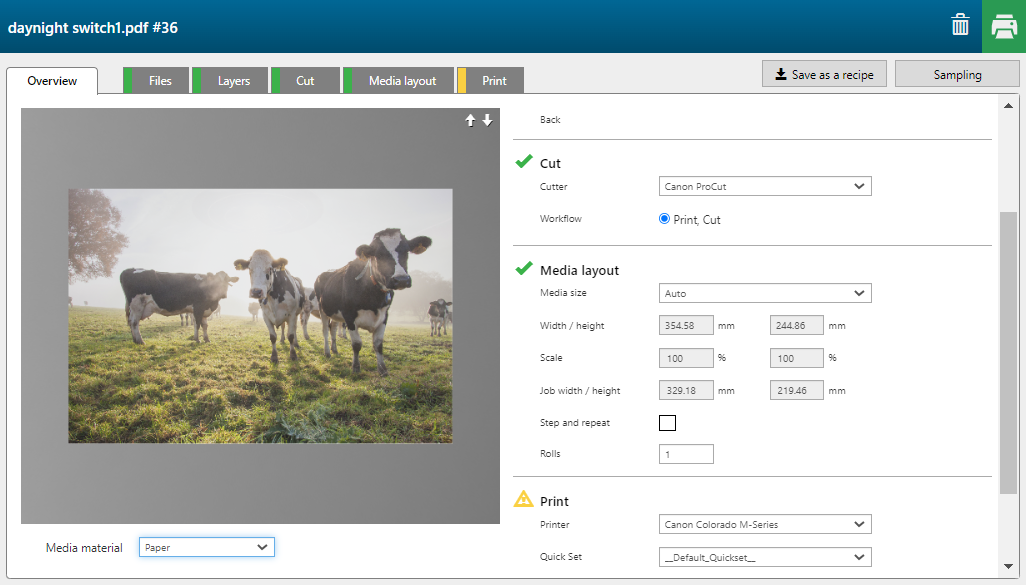Click the Rolls input field
The image size is (1026, 585).
686,454
